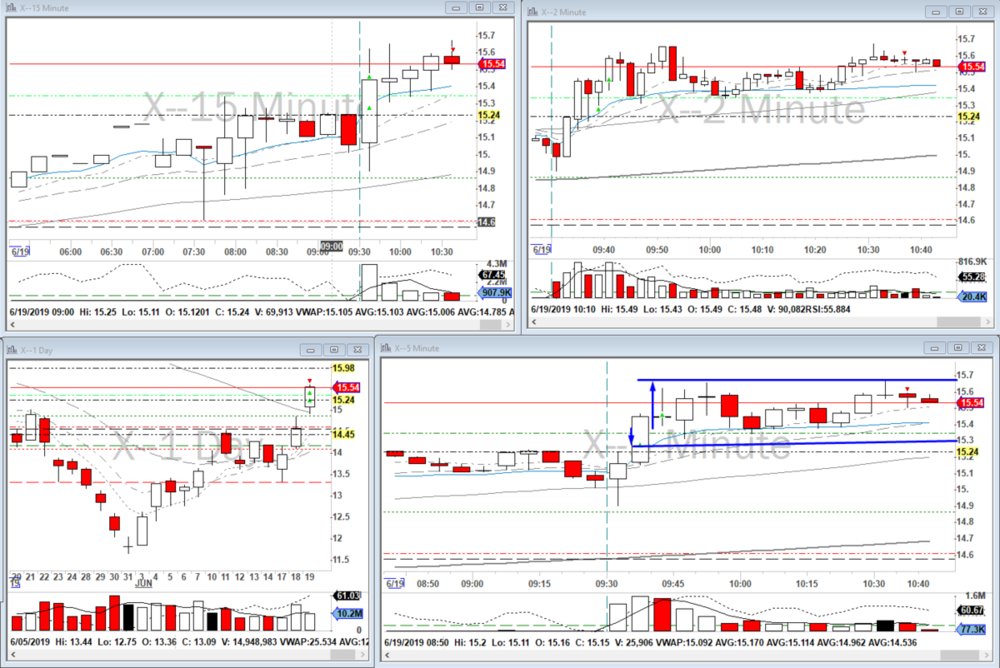The height and width of the screenshot is (668, 1000).
Task: Select the JUN month label on daily chart
Action: tap(143, 583)
